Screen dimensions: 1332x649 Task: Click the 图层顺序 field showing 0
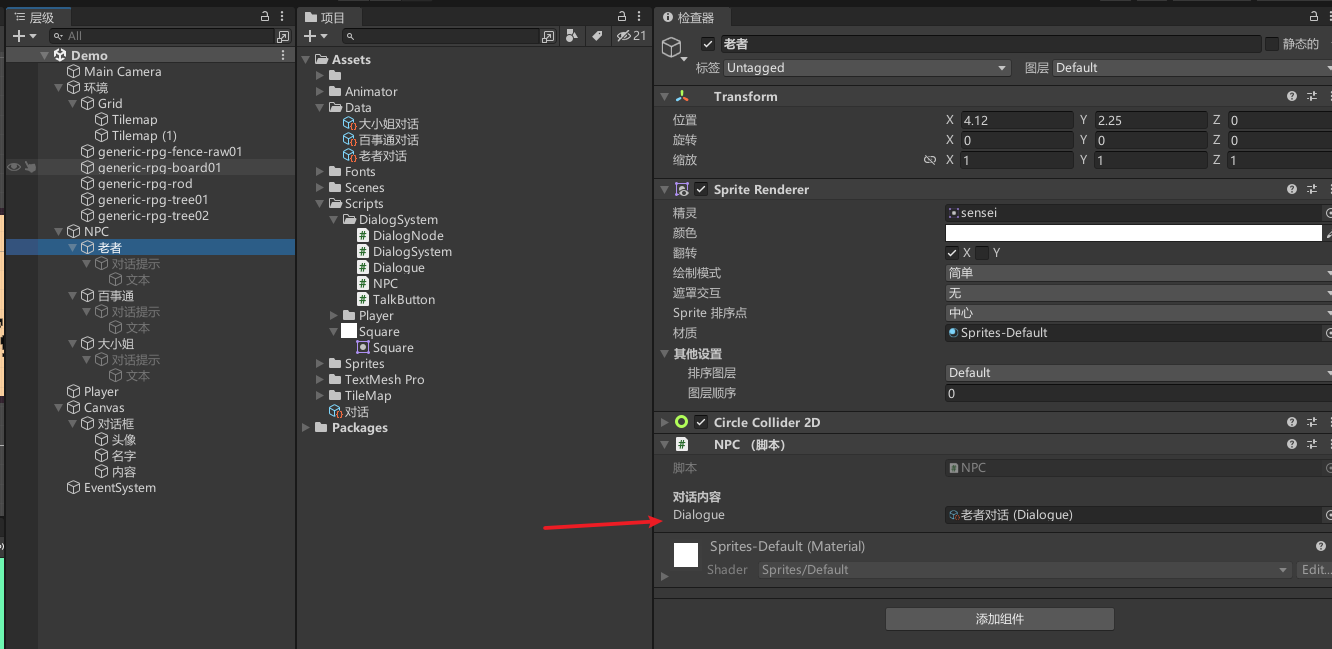click(x=1138, y=394)
